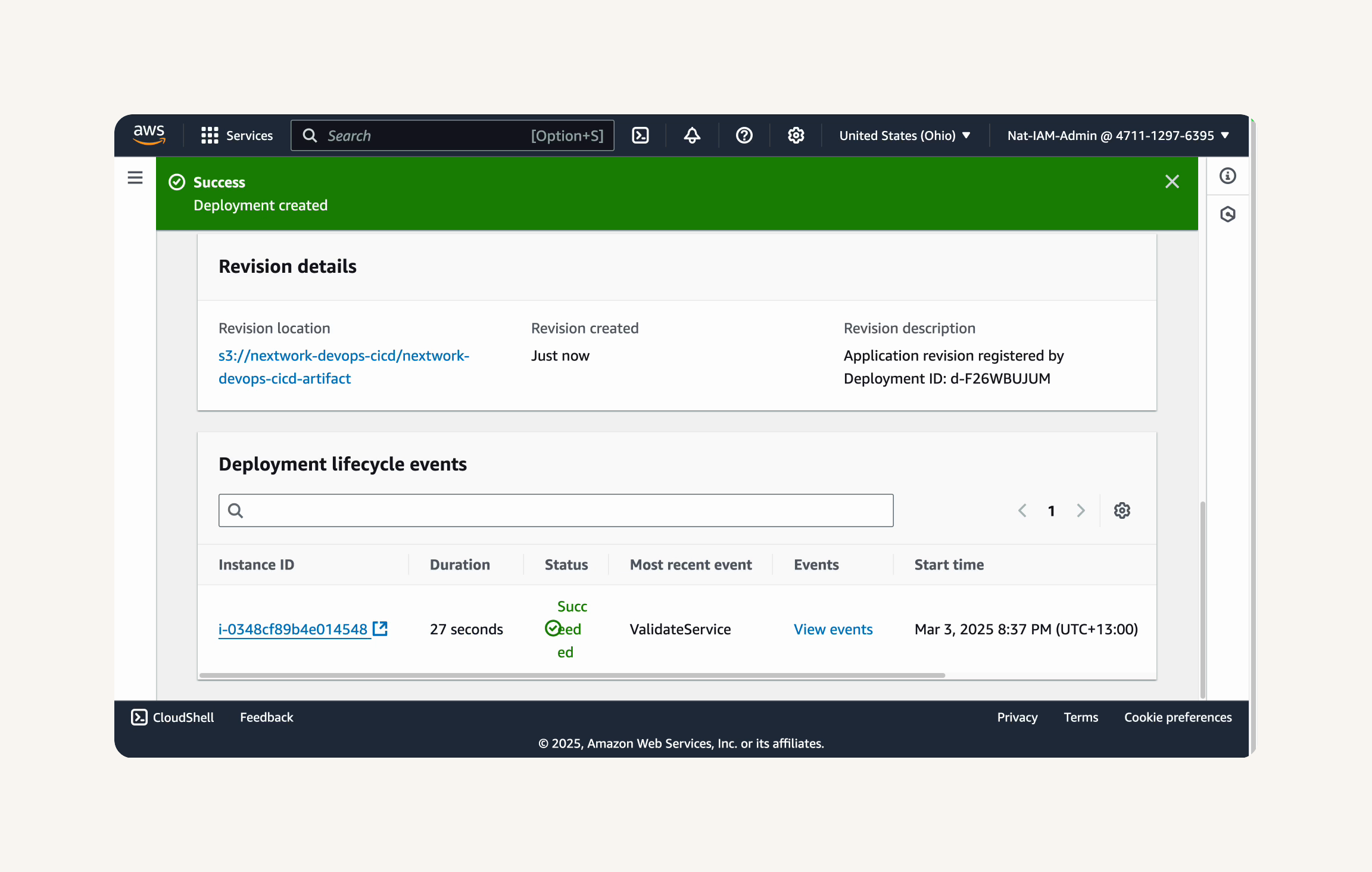Dismiss the Success banner with the X
The width and height of the screenshot is (1372, 872).
click(x=1172, y=182)
